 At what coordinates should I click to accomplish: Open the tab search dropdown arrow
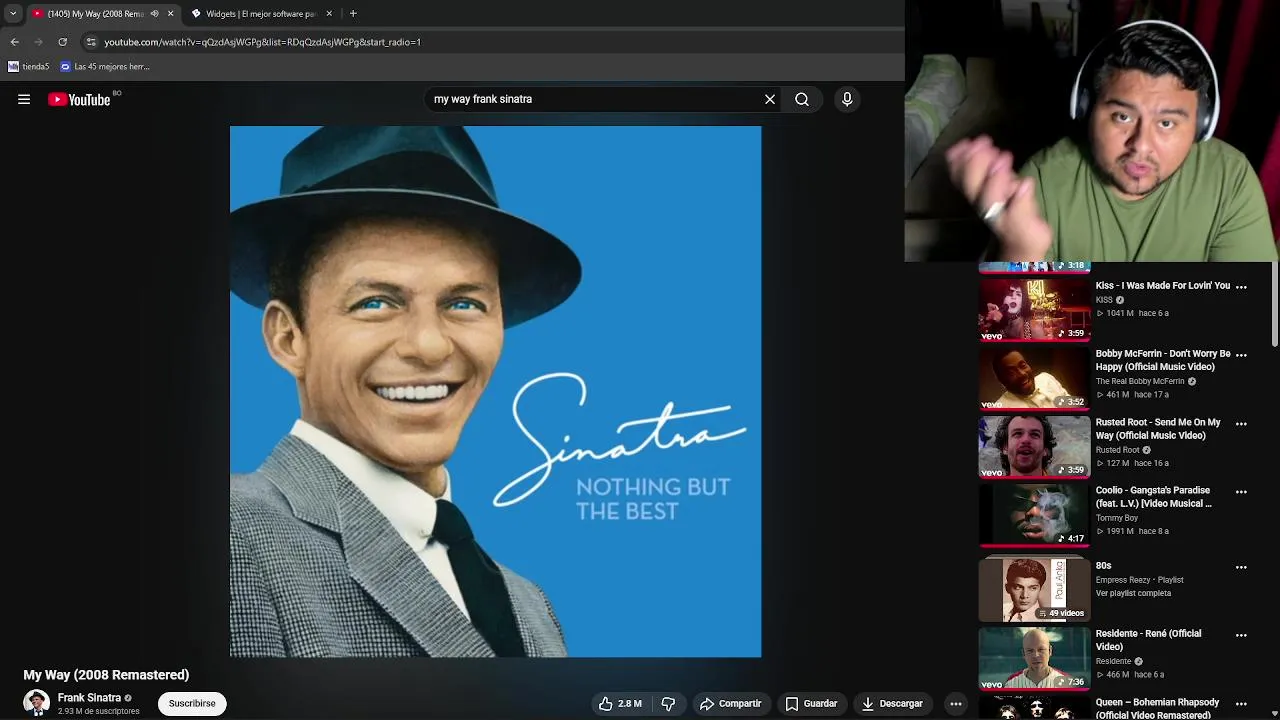point(13,14)
